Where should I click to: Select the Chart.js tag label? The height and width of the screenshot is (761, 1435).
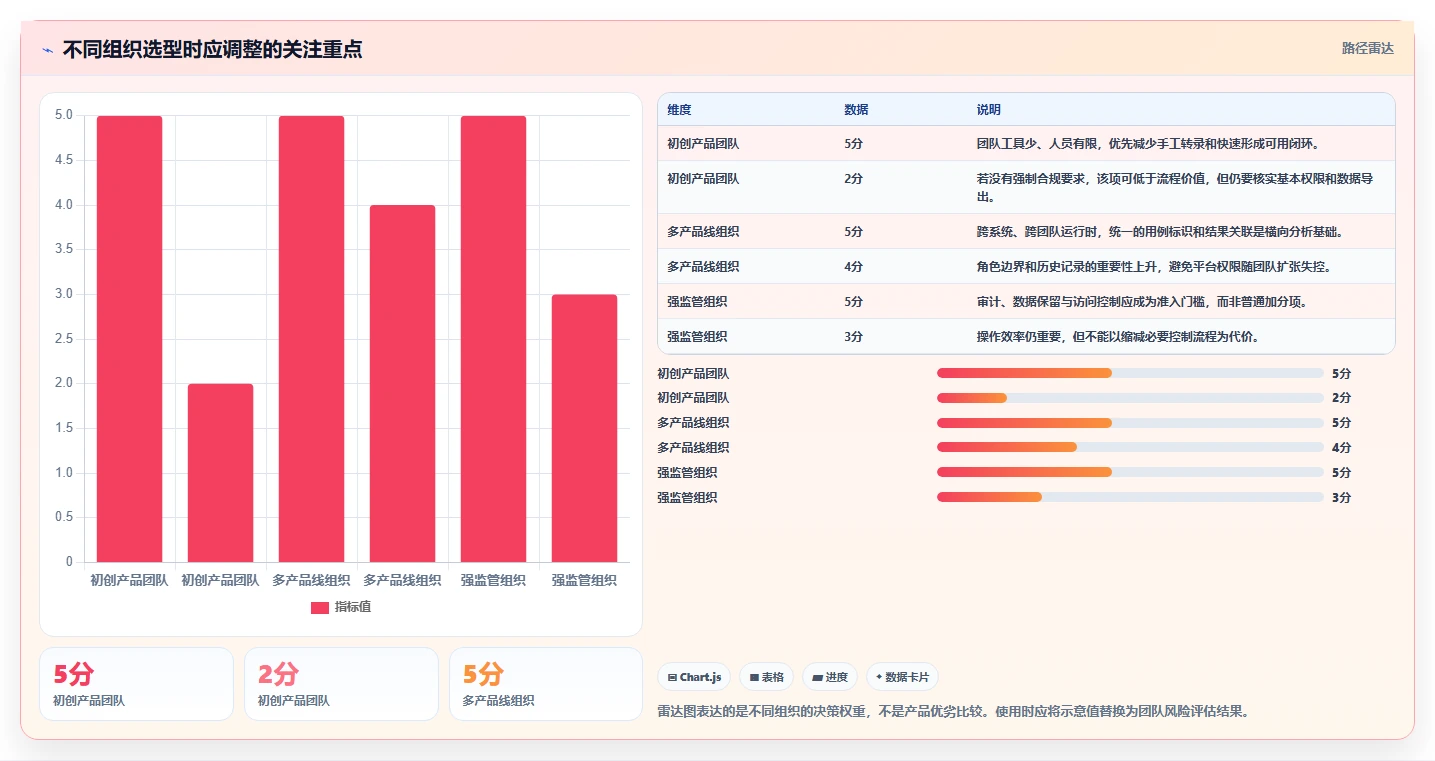coord(700,677)
